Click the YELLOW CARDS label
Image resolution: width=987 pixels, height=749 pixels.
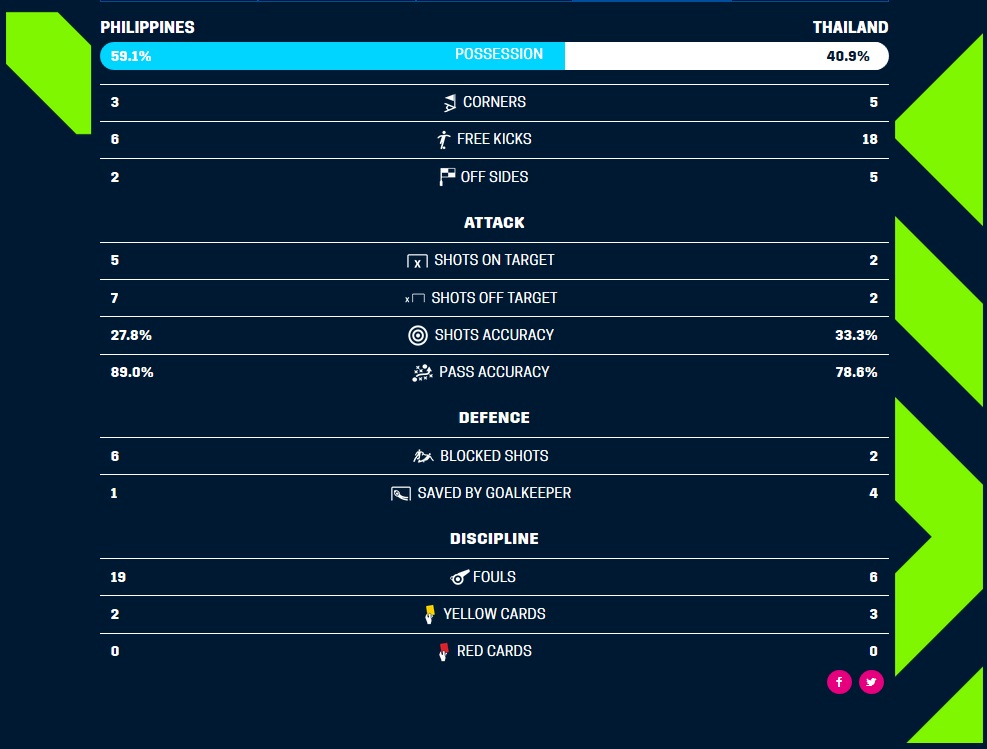(x=494, y=614)
